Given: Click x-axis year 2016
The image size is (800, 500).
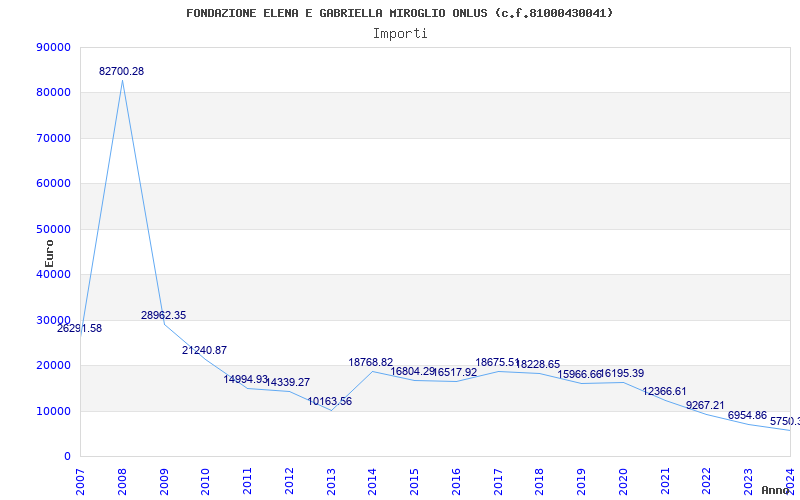Looking at the screenshot, I should coord(456,482).
